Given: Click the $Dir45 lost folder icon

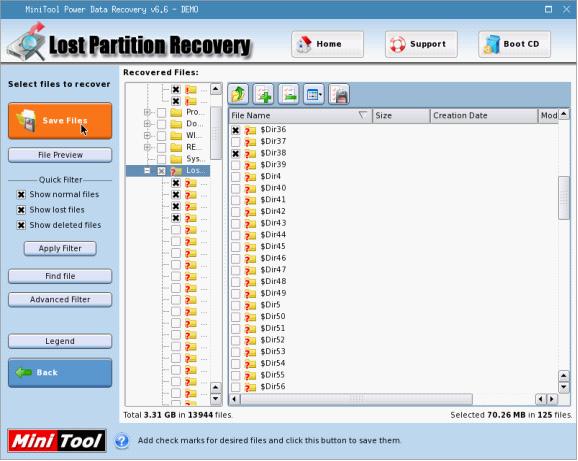Looking at the screenshot, I should coord(250,247).
